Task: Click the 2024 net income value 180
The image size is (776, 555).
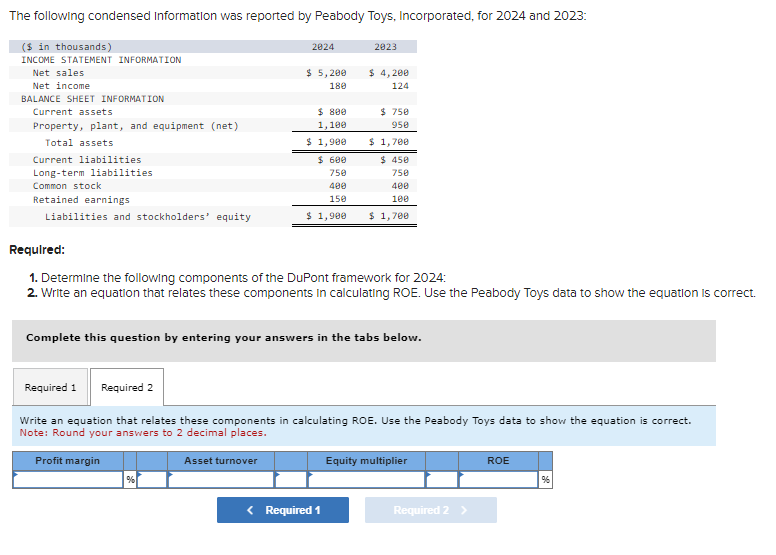Action: (x=338, y=86)
